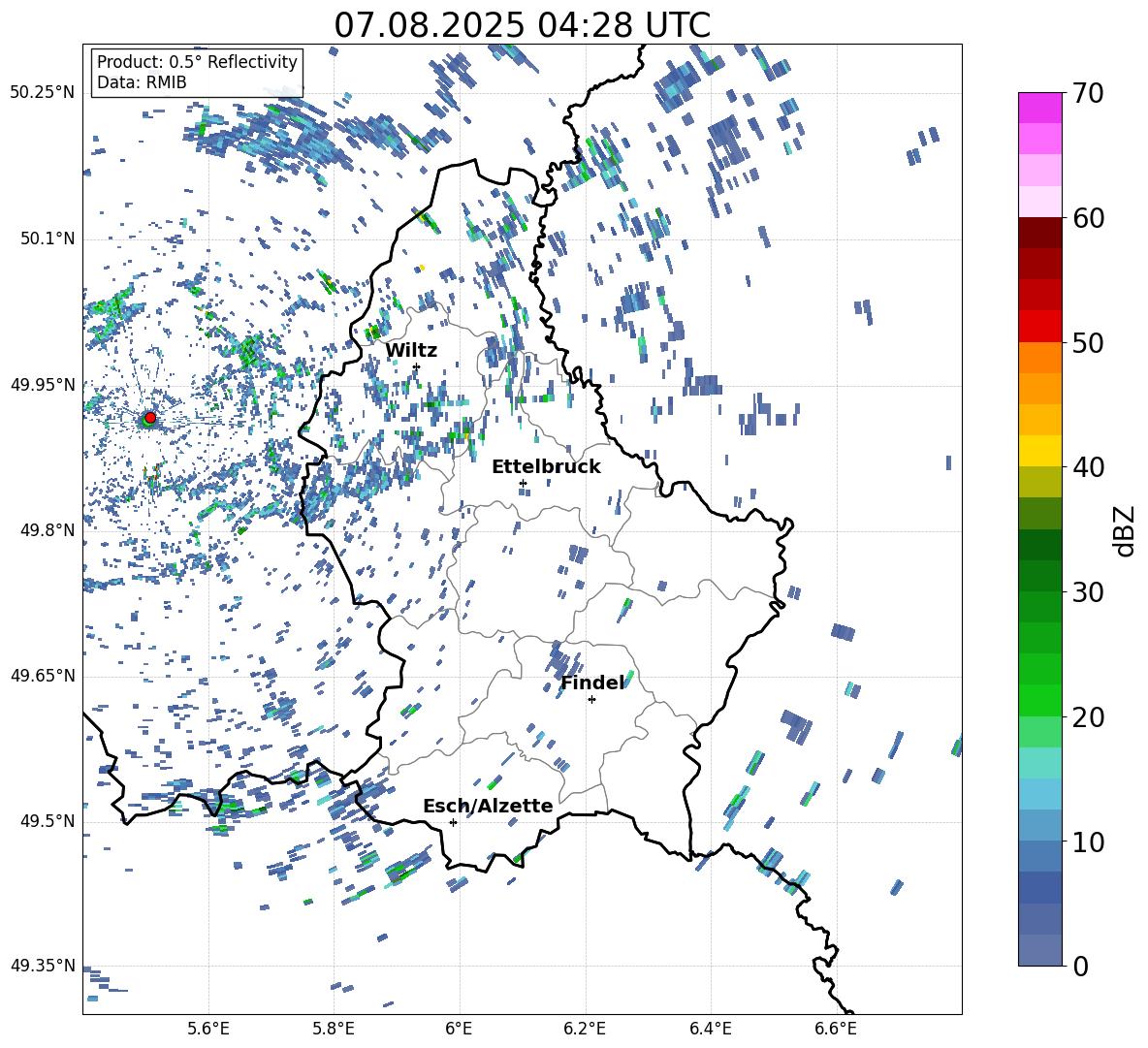The height and width of the screenshot is (1048, 1148).
Task: Click the Wiltz location cross marker
Action: pyautogui.click(x=417, y=366)
